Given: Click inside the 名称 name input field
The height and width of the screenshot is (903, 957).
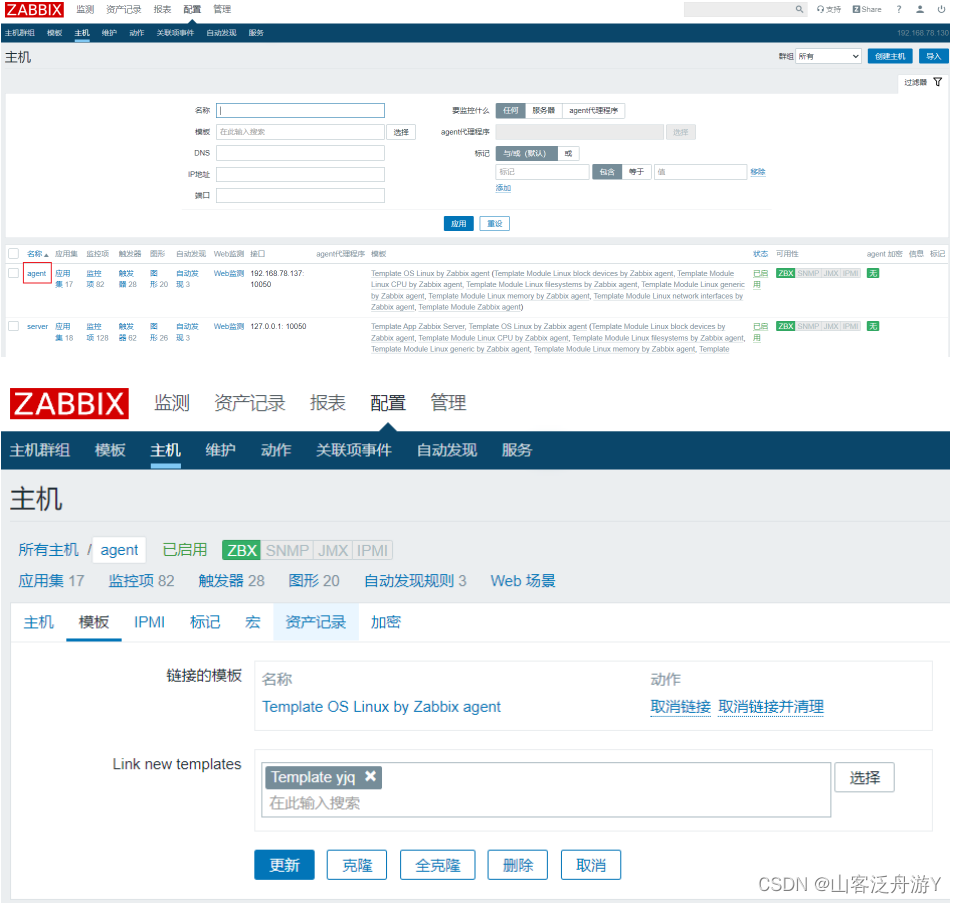Looking at the screenshot, I should point(300,110).
